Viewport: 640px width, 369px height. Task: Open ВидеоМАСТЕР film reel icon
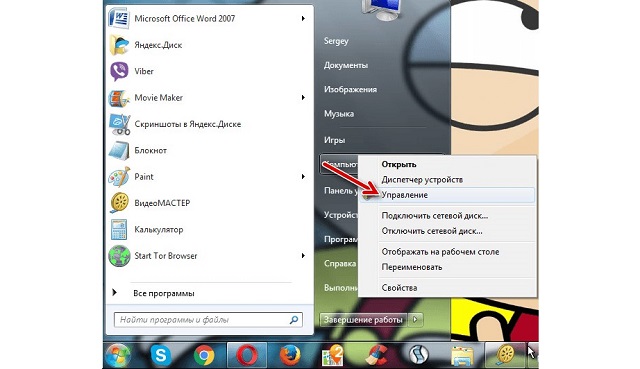(119, 203)
